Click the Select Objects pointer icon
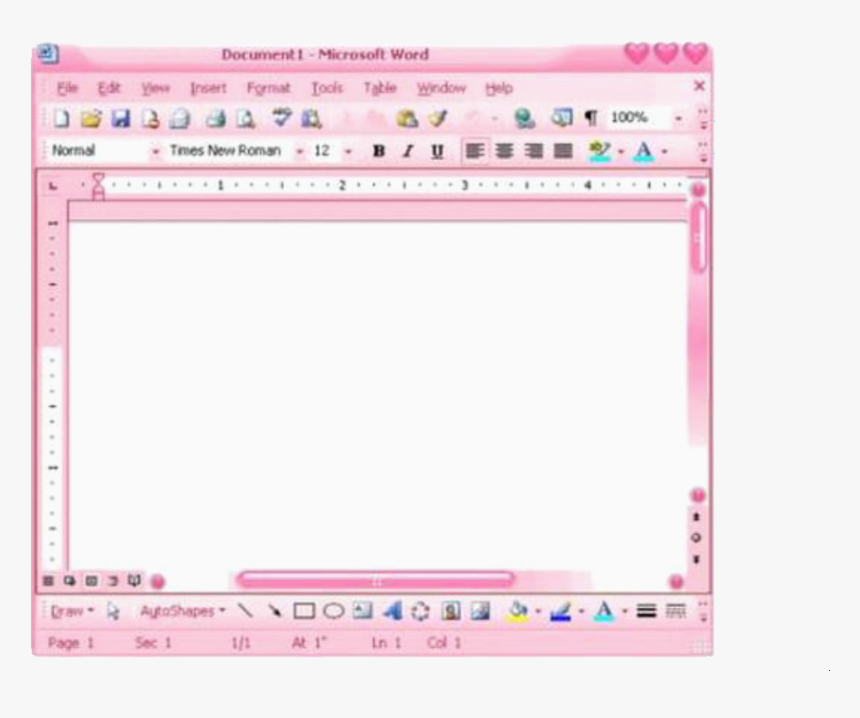 click(113, 611)
